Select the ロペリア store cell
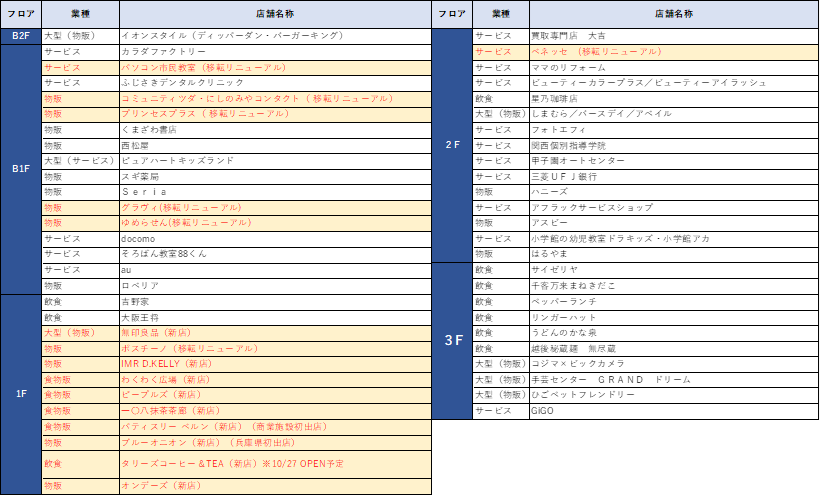This screenshot has height=496, width=820. [276, 286]
